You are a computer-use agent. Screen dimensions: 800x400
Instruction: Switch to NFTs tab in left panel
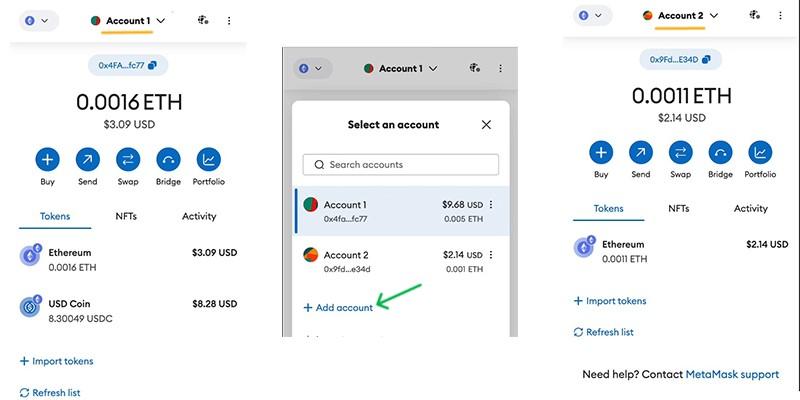(126, 216)
